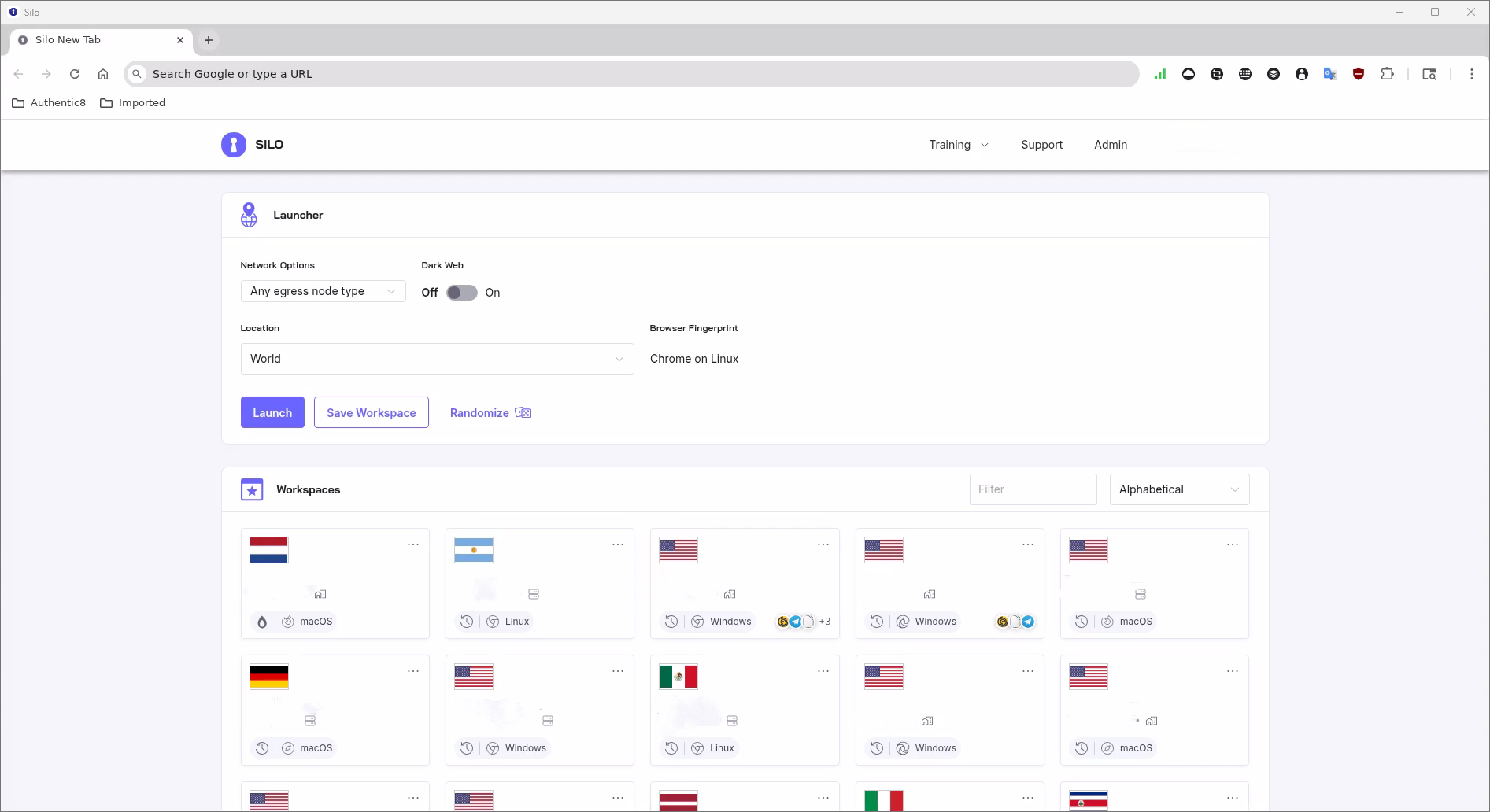Open options menu on Germany workspace card
Image resolution: width=1490 pixels, height=812 pixels.
(x=413, y=671)
